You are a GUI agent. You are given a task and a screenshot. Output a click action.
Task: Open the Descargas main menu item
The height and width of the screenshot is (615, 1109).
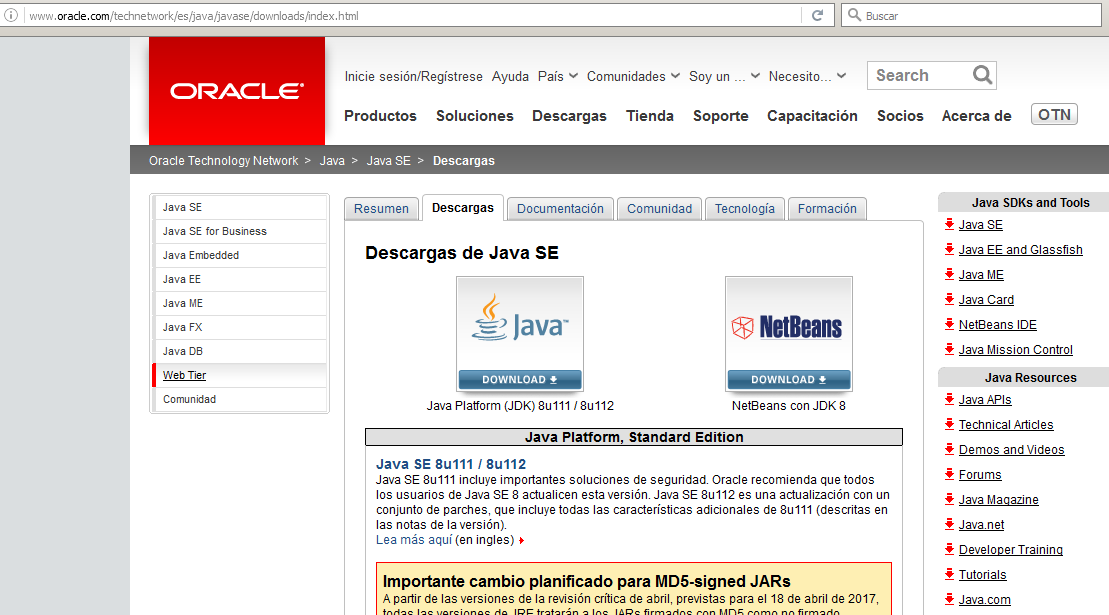(569, 116)
